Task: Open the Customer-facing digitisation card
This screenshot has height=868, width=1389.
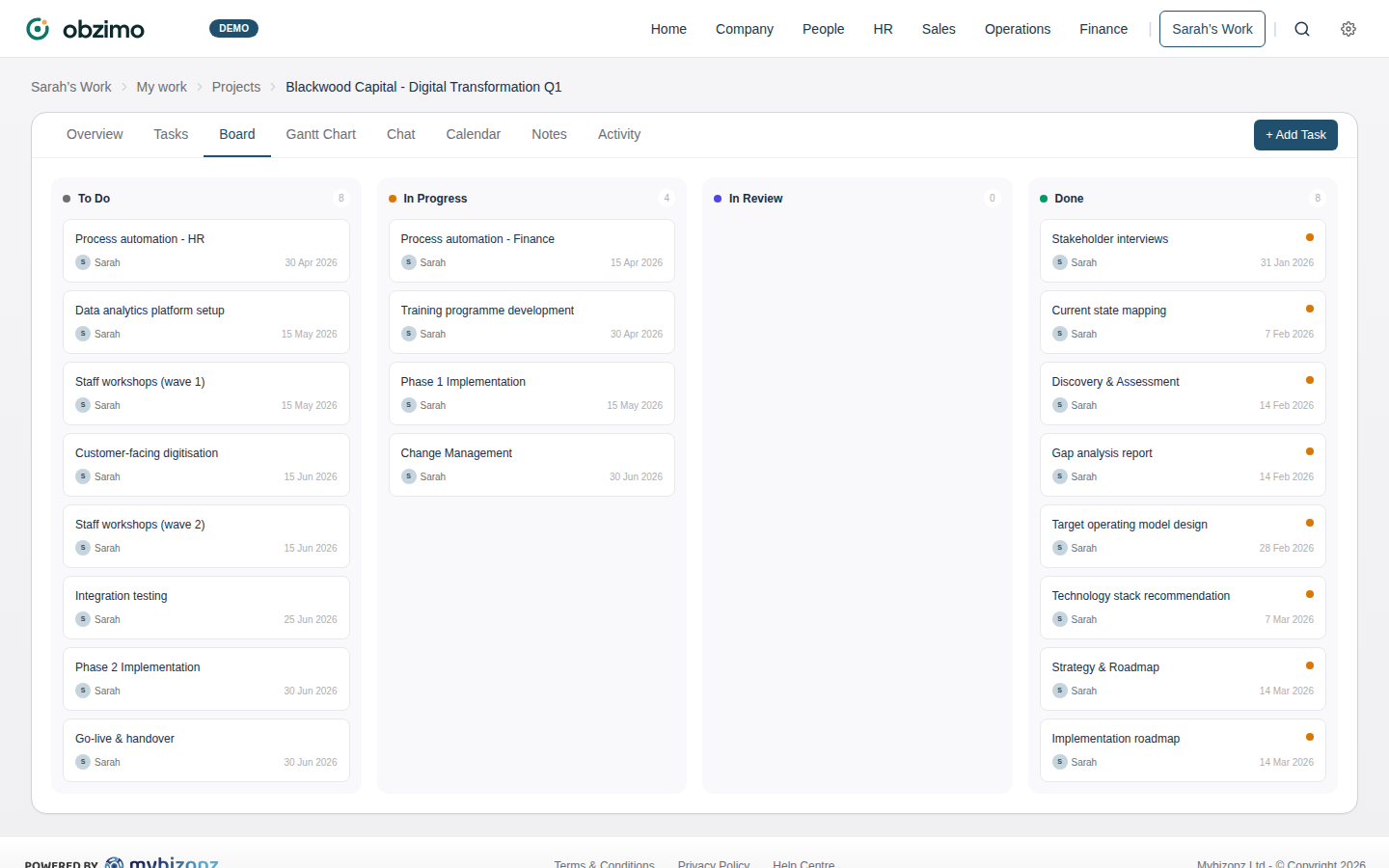Action: pos(206,465)
